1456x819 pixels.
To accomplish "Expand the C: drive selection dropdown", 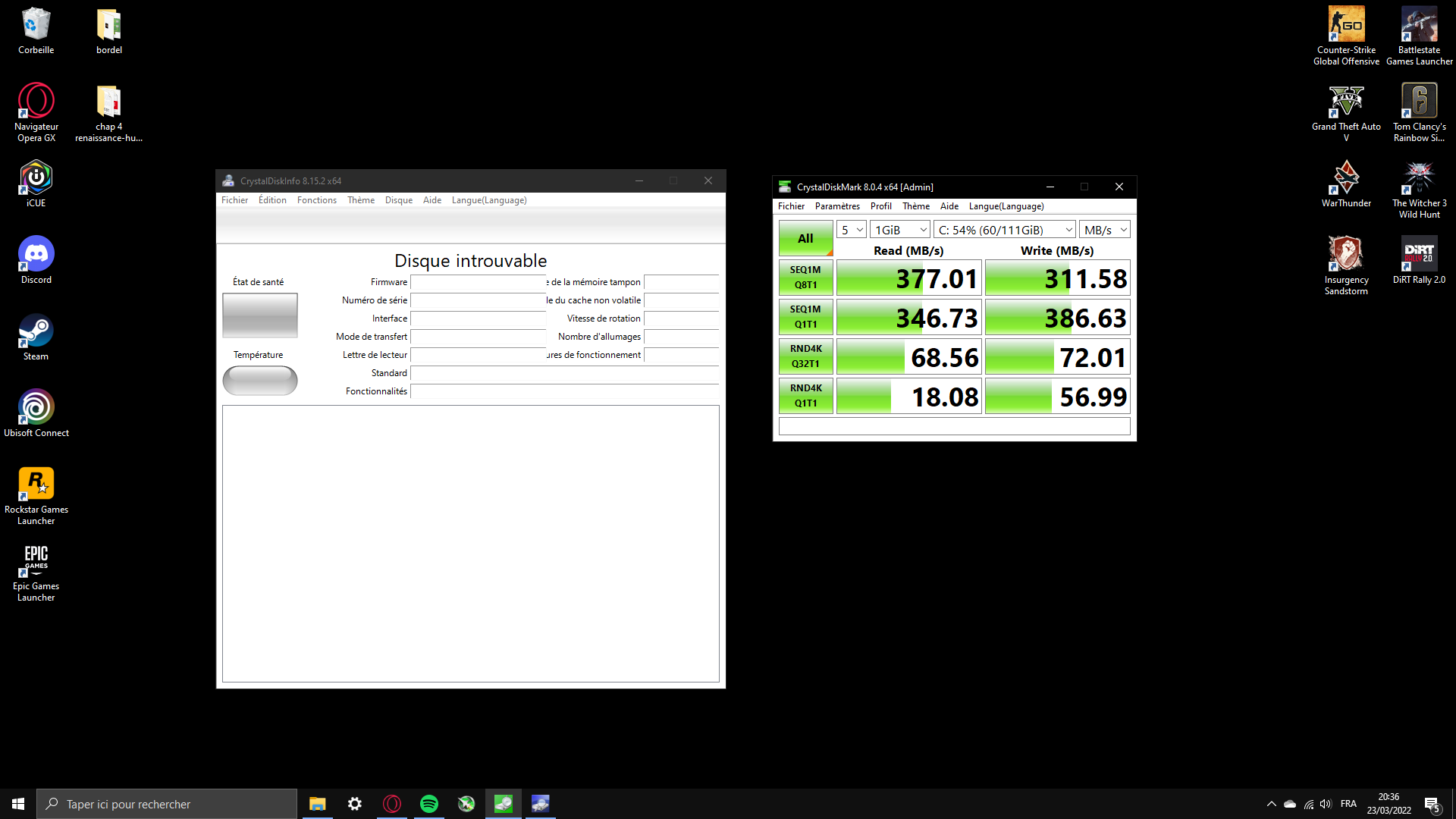I will 1005,230.
